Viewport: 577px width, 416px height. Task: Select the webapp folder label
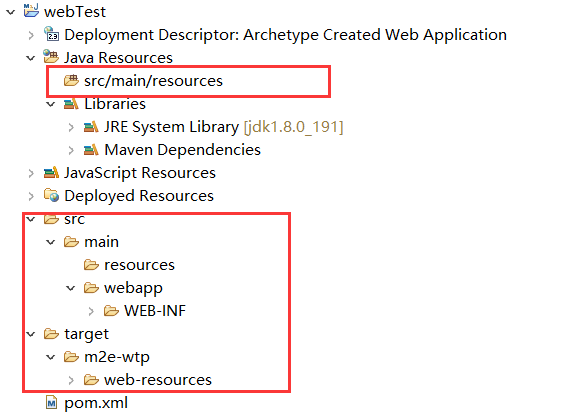pyautogui.click(x=133, y=289)
